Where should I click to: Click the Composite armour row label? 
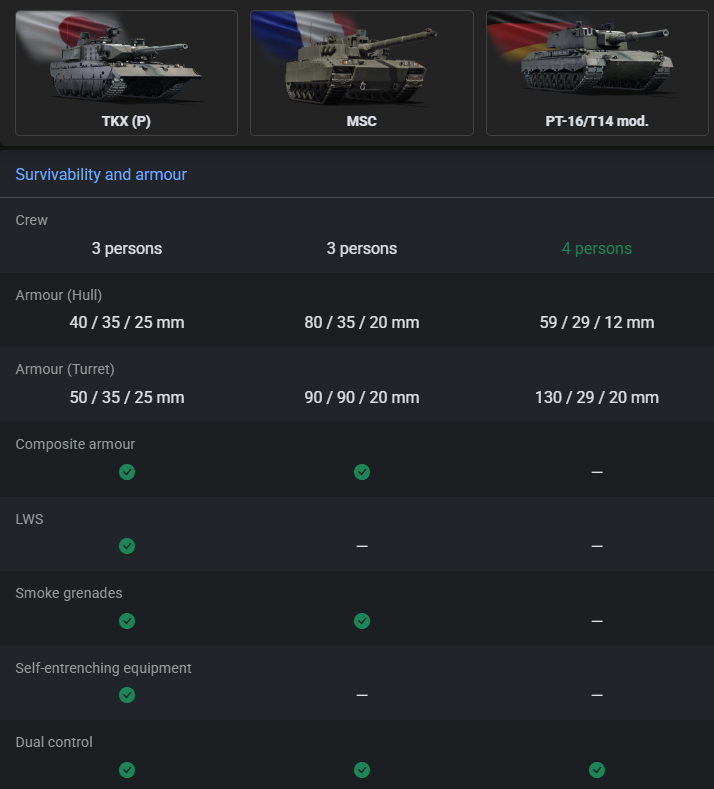pyautogui.click(x=75, y=444)
